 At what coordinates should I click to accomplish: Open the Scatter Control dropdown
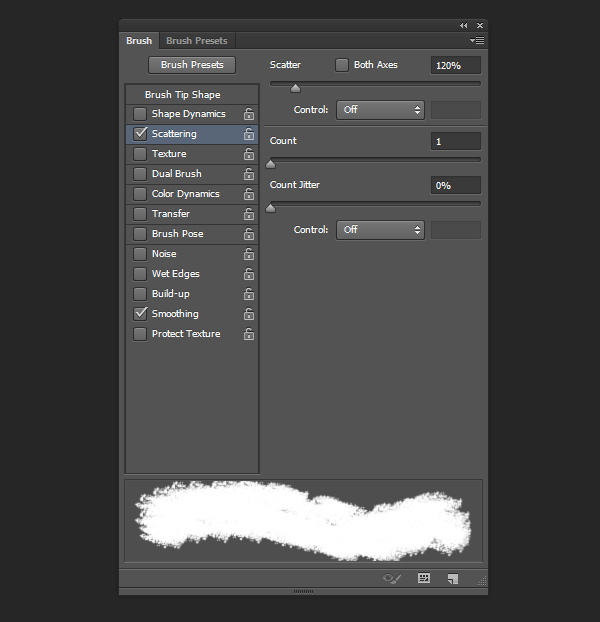380,110
